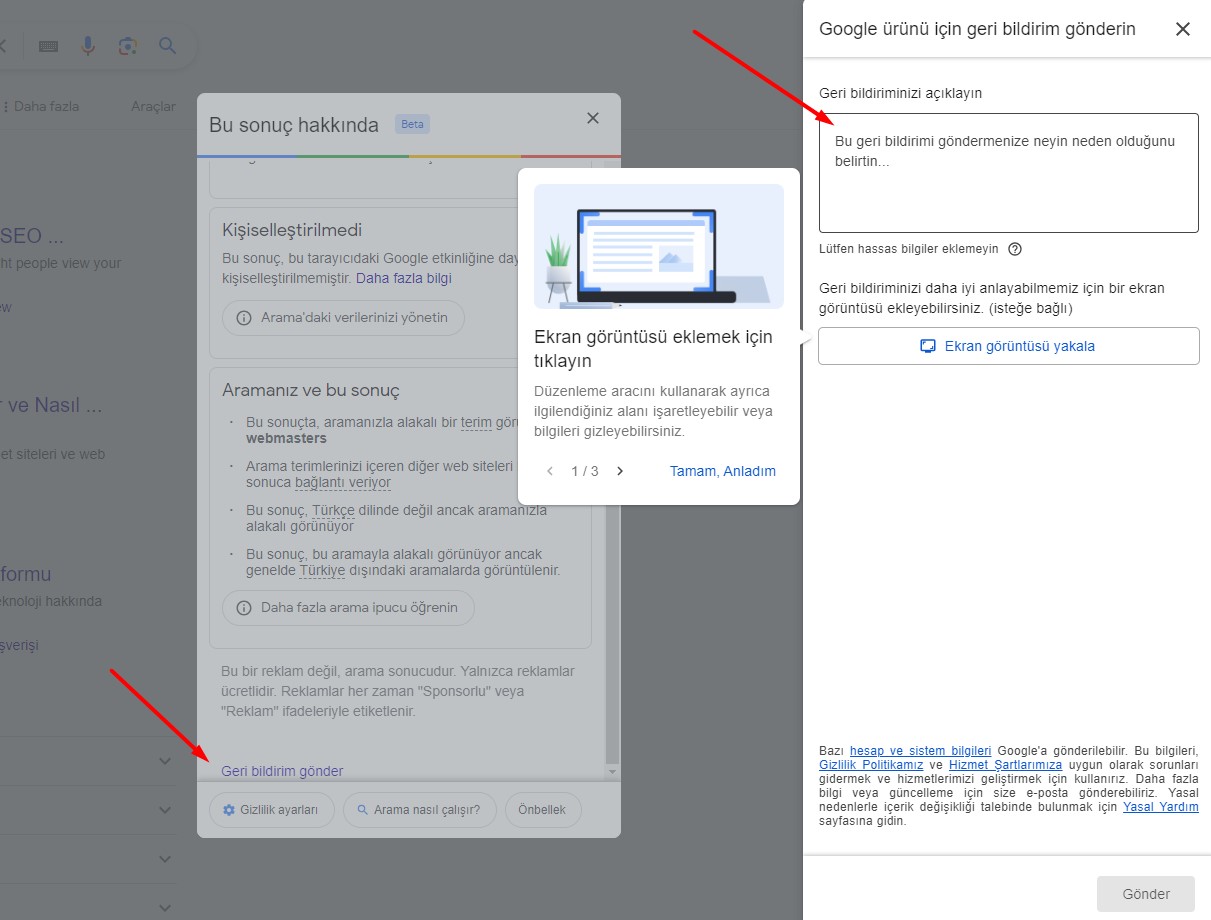
Task: Click Arama'daki verilerinizi yönetin button
Action: pyautogui.click(x=343, y=318)
